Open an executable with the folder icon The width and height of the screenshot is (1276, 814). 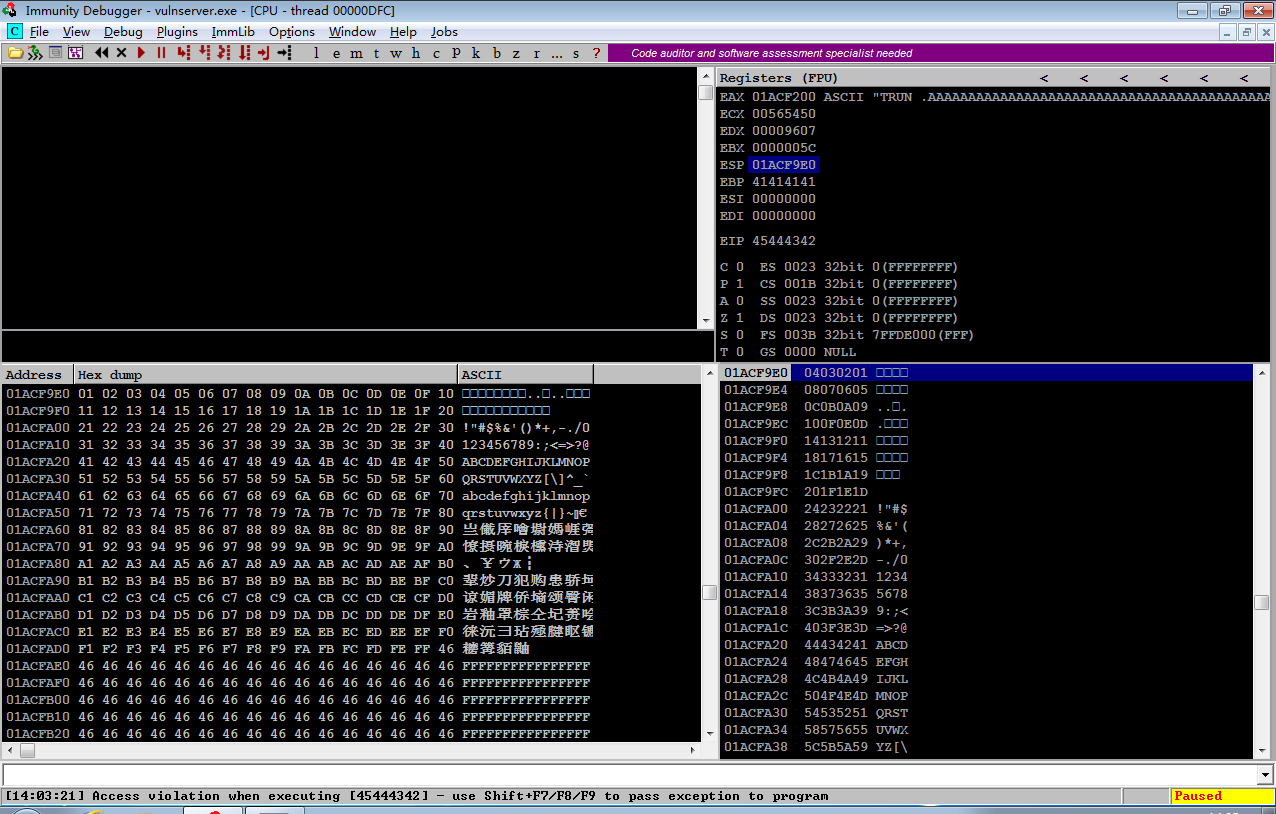[15, 53]
